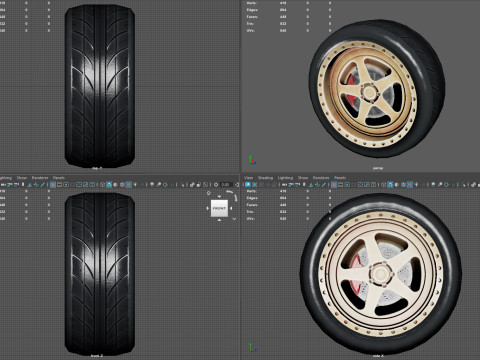Toggle resolution gate in side view toolbar
The width and height of the screenshot is (480, 360).
[347, 184]
